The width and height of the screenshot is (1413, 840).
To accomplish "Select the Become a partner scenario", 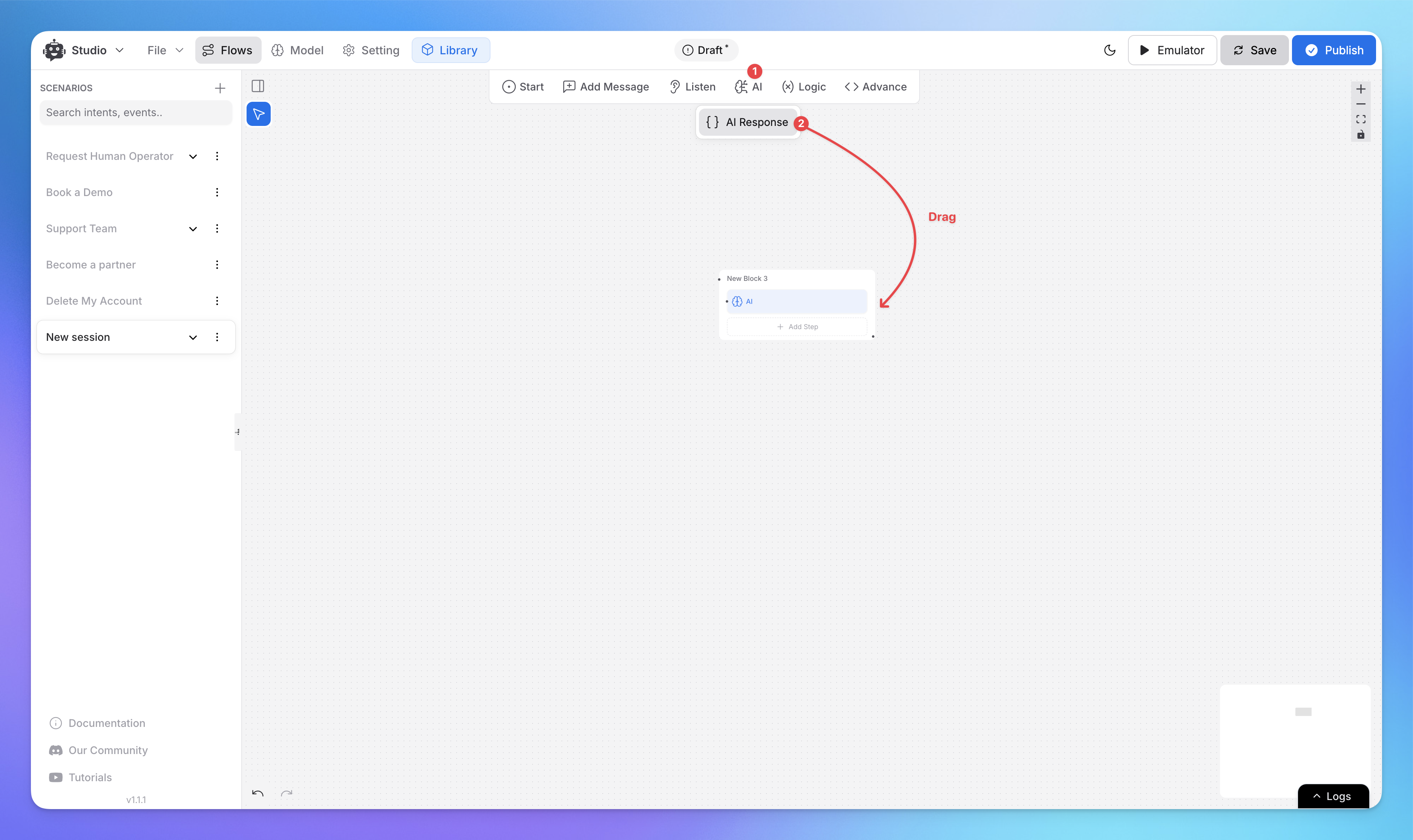I will (90, 265).
